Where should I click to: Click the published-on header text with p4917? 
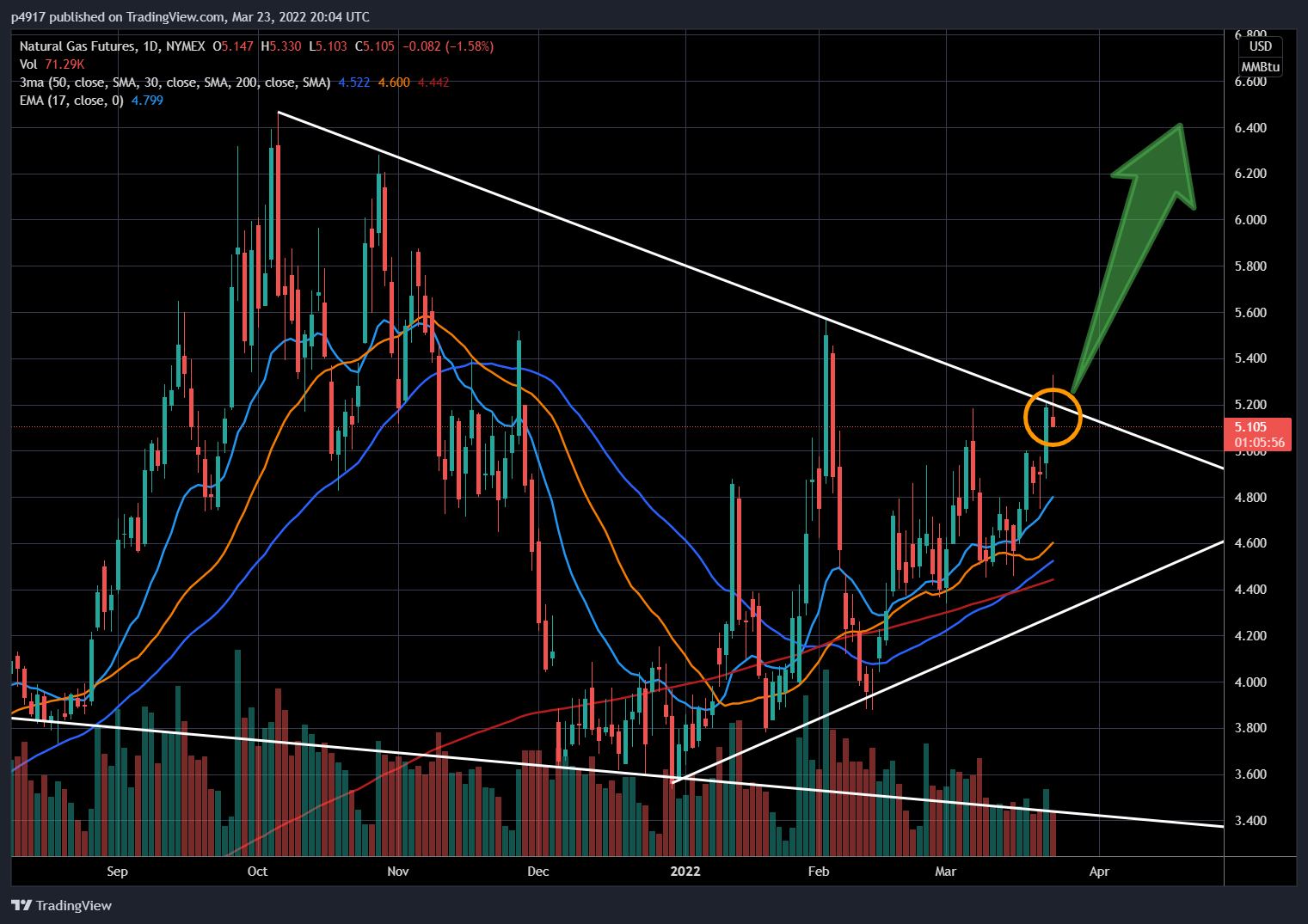[x=190, y=16]
